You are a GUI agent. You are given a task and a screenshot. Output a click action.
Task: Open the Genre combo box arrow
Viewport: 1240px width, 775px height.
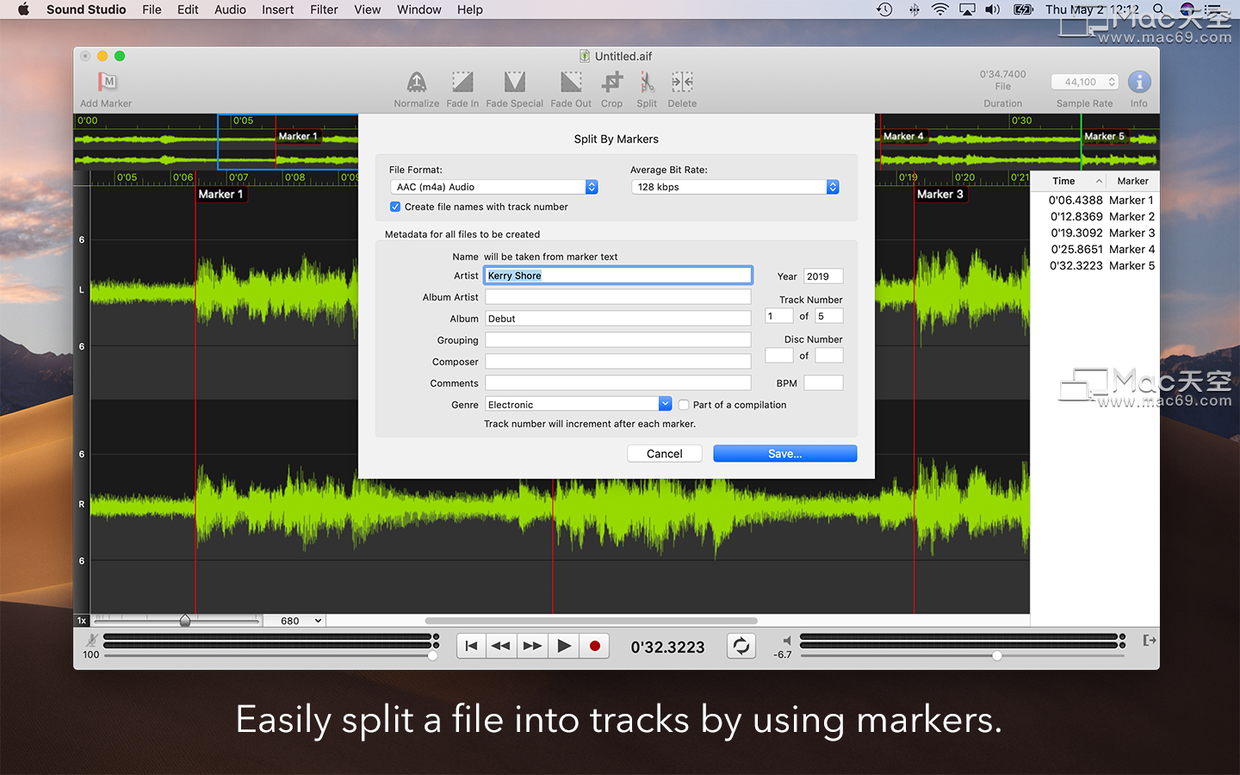point(665,404)
